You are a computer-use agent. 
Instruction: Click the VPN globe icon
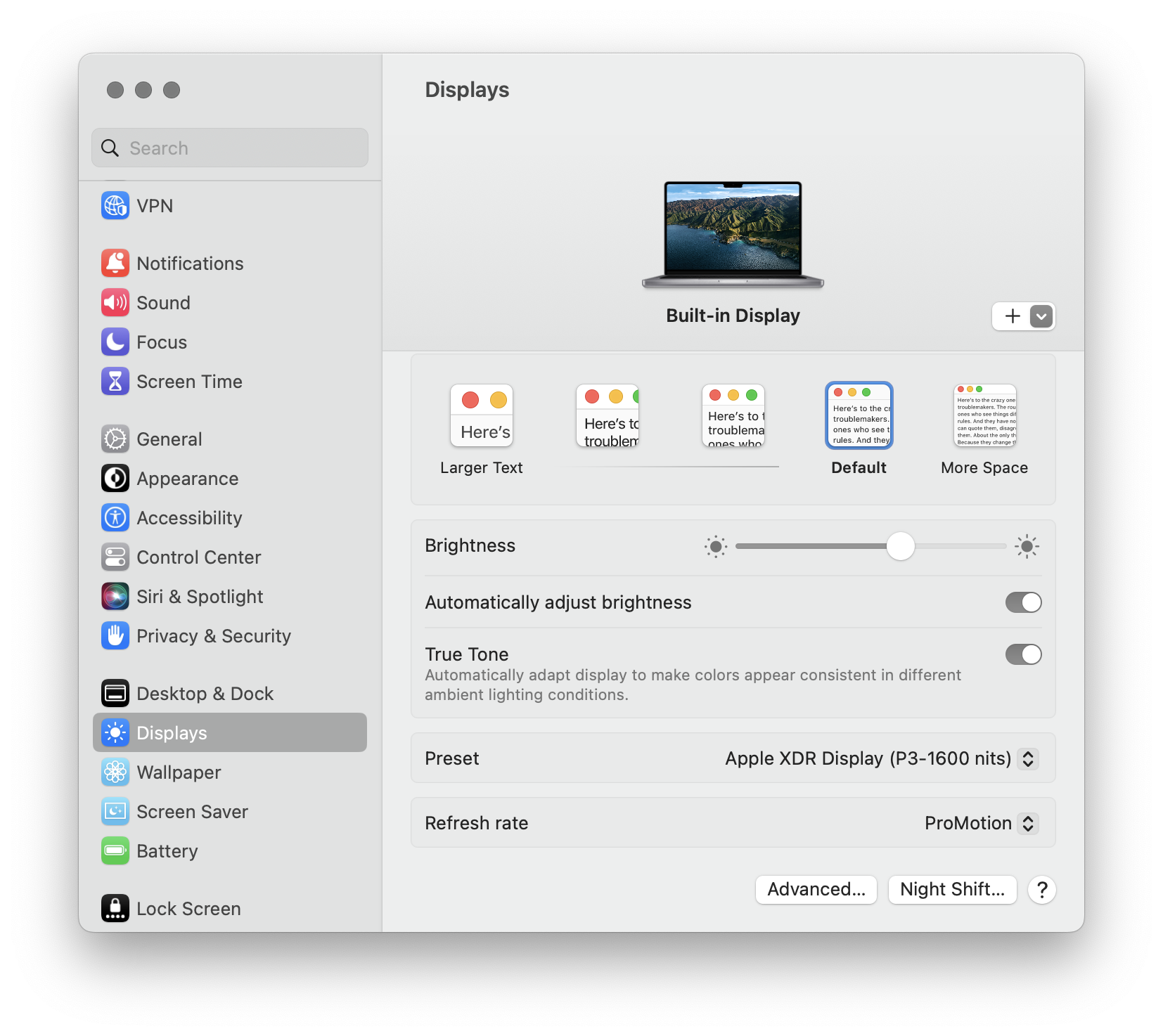[115, 206]
